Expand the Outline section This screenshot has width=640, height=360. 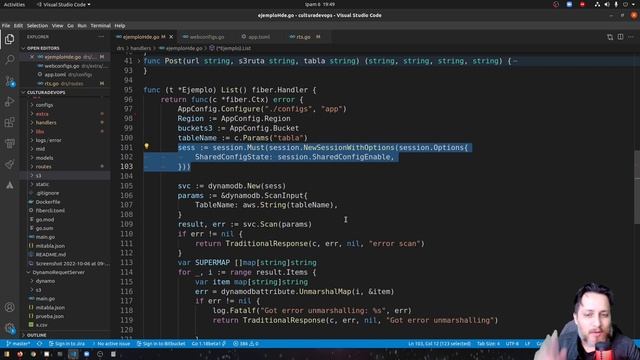pyautogui.click(x=37, y=335)
